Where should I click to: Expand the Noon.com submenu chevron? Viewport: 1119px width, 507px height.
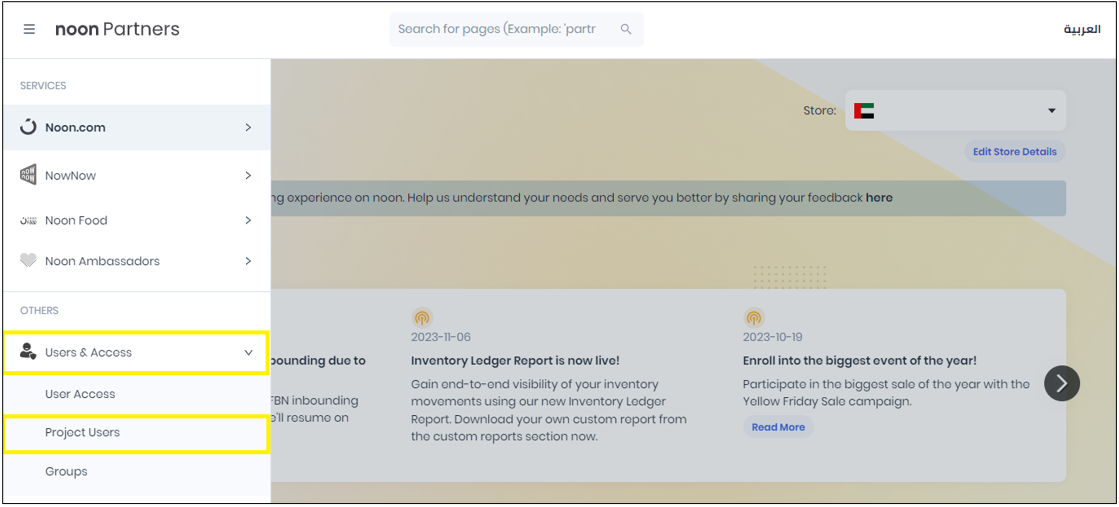[x=248, y=128]
